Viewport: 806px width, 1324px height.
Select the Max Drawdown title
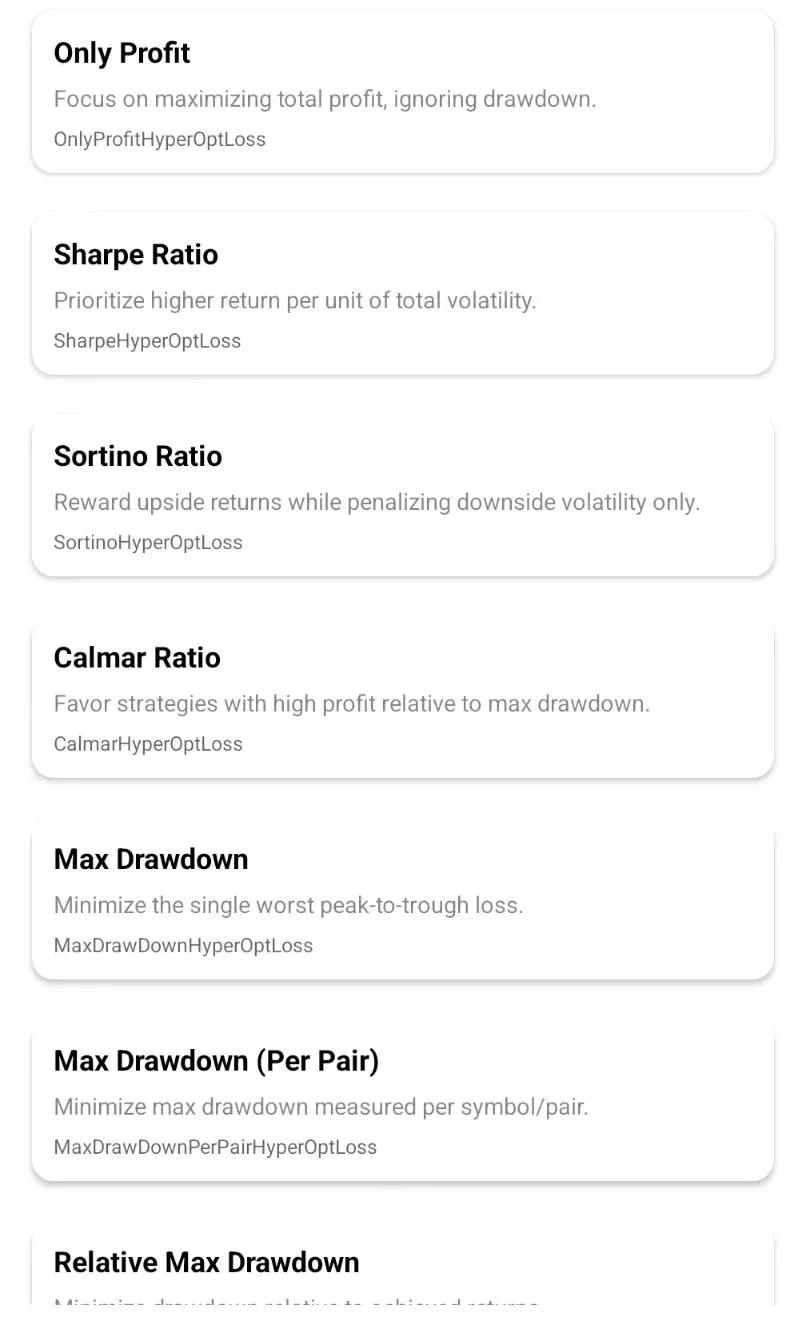tap(151, 859)
